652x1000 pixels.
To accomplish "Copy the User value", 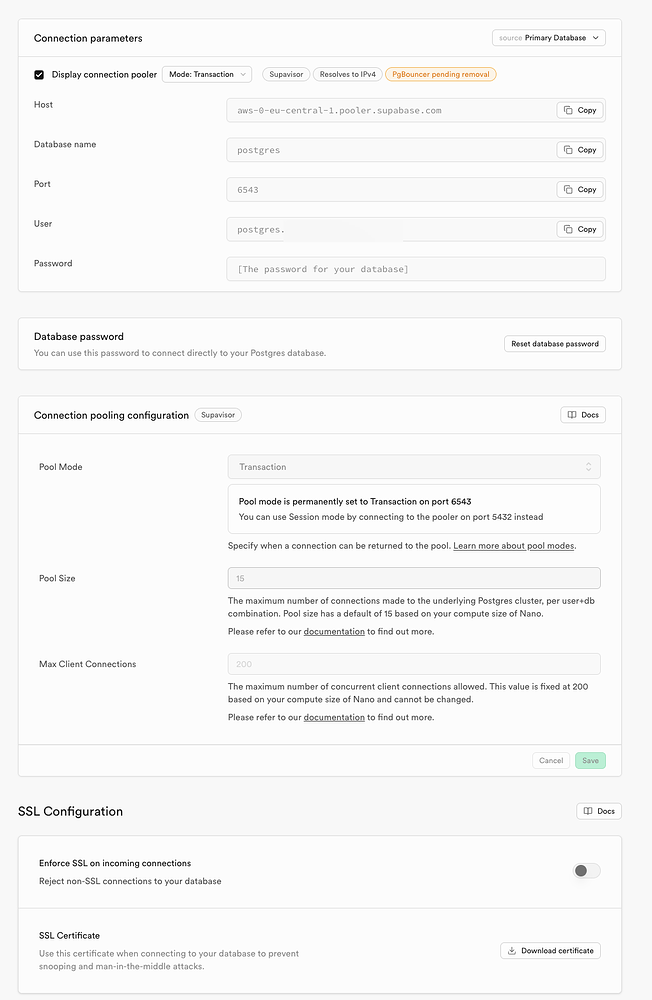I will click(x=580, y=229).
